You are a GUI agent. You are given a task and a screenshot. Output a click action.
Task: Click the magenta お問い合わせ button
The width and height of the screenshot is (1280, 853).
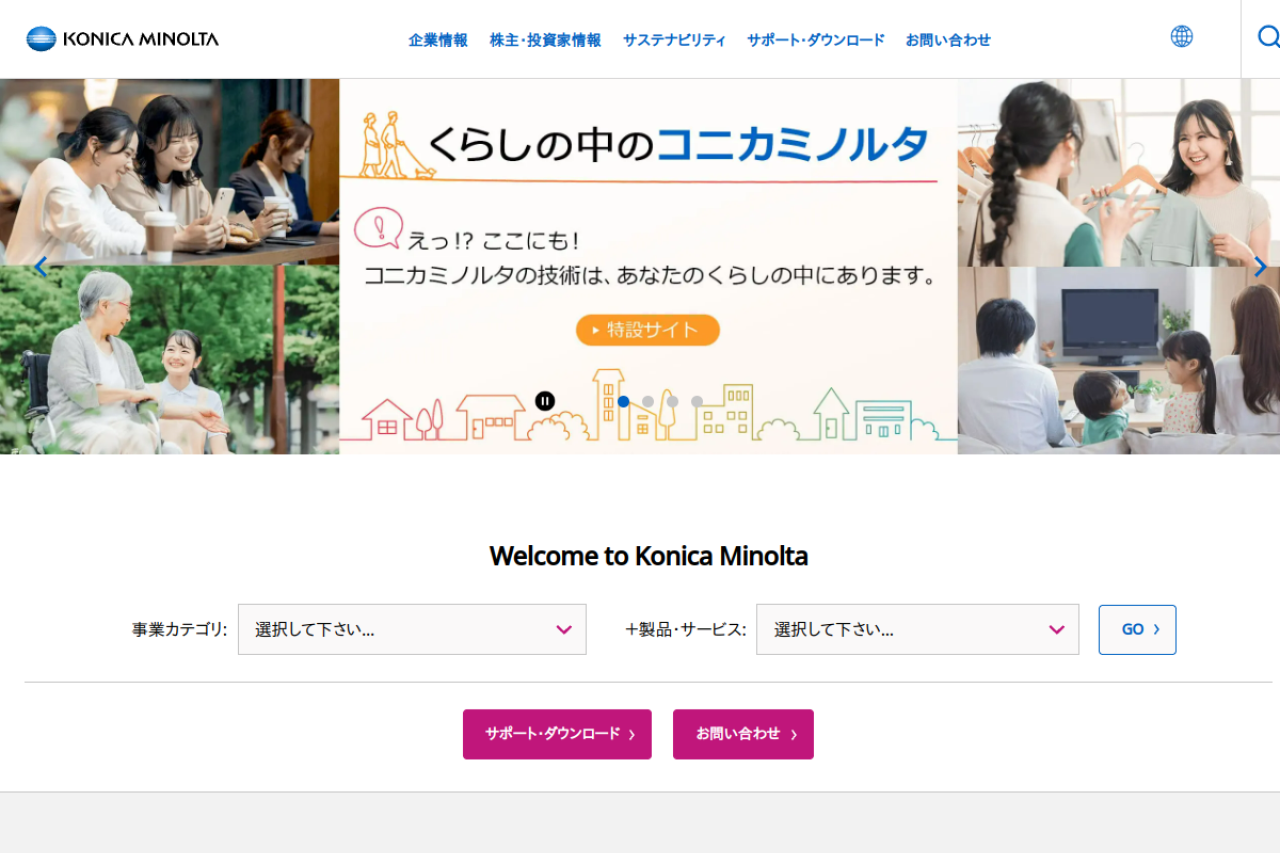(743, 734)
